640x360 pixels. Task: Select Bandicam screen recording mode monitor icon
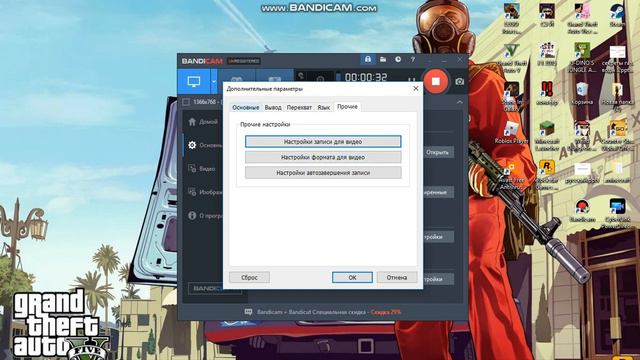pyautogui.click(x=193, y=81)
